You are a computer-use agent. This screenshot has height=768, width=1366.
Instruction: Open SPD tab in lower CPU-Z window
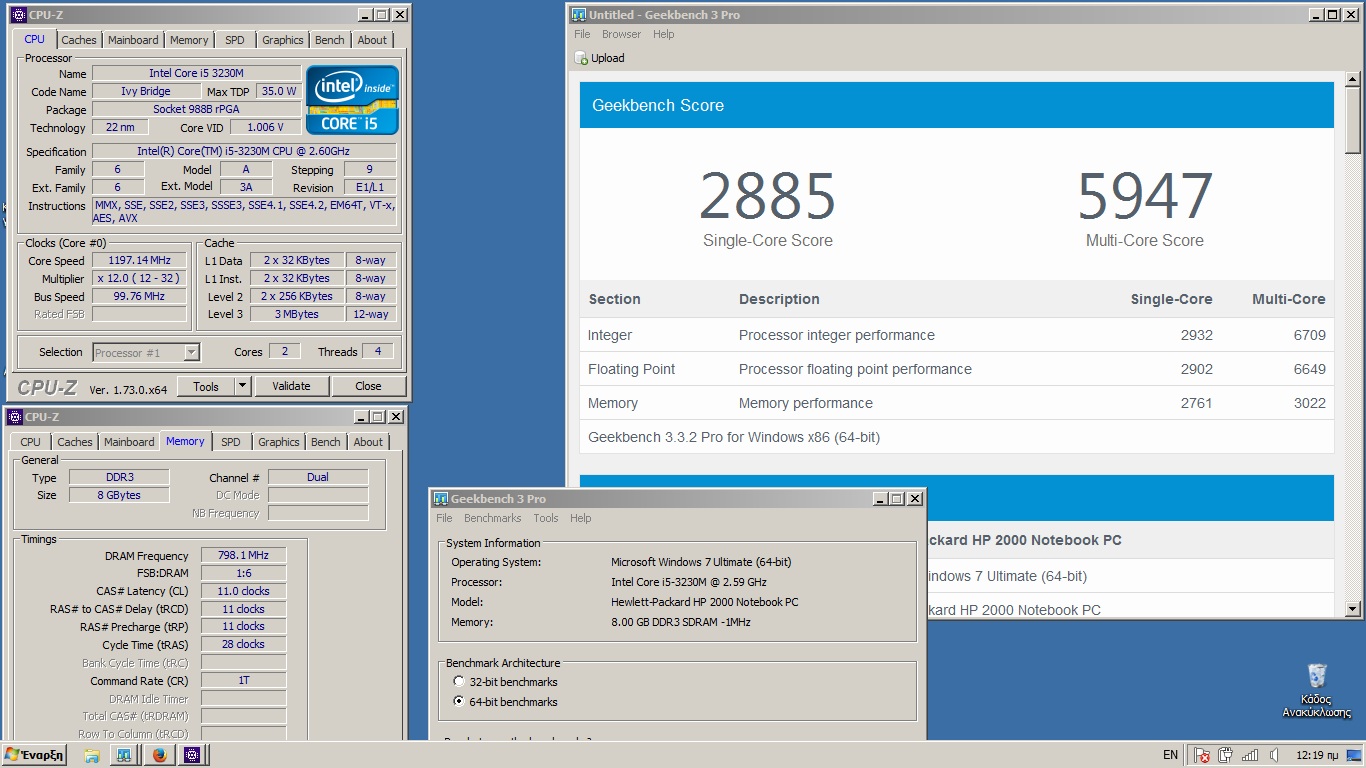coord(231,442)
